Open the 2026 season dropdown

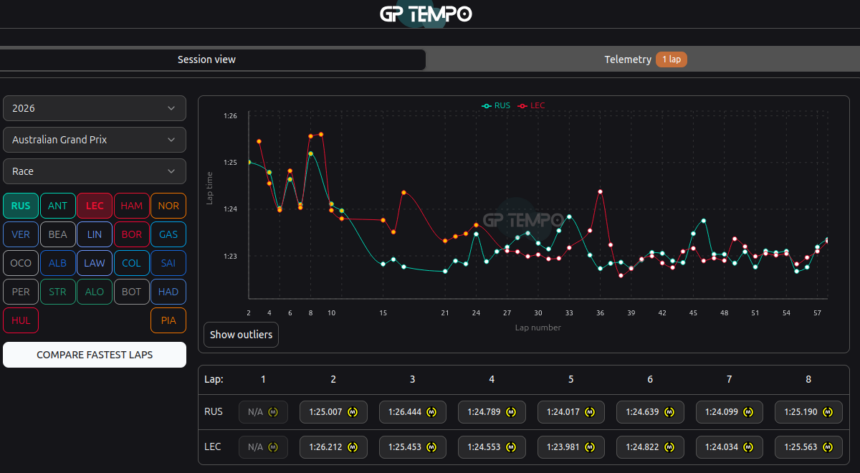pos(94,108)
